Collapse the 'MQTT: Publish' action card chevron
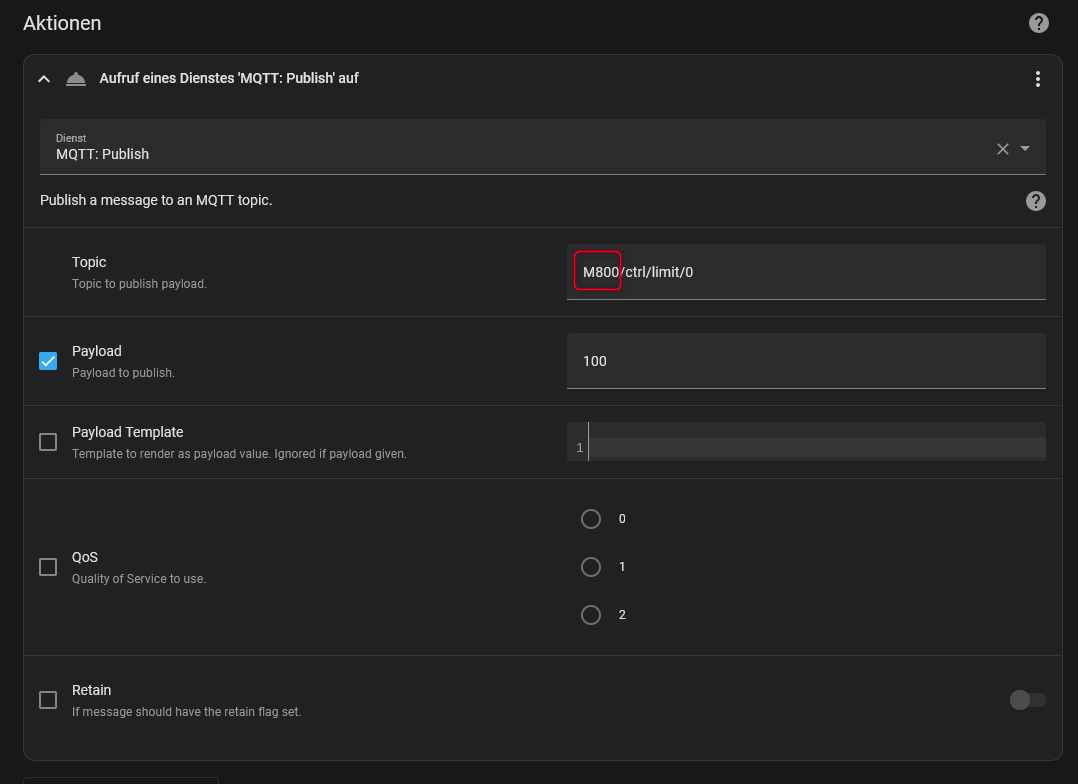 pos(43,77)
